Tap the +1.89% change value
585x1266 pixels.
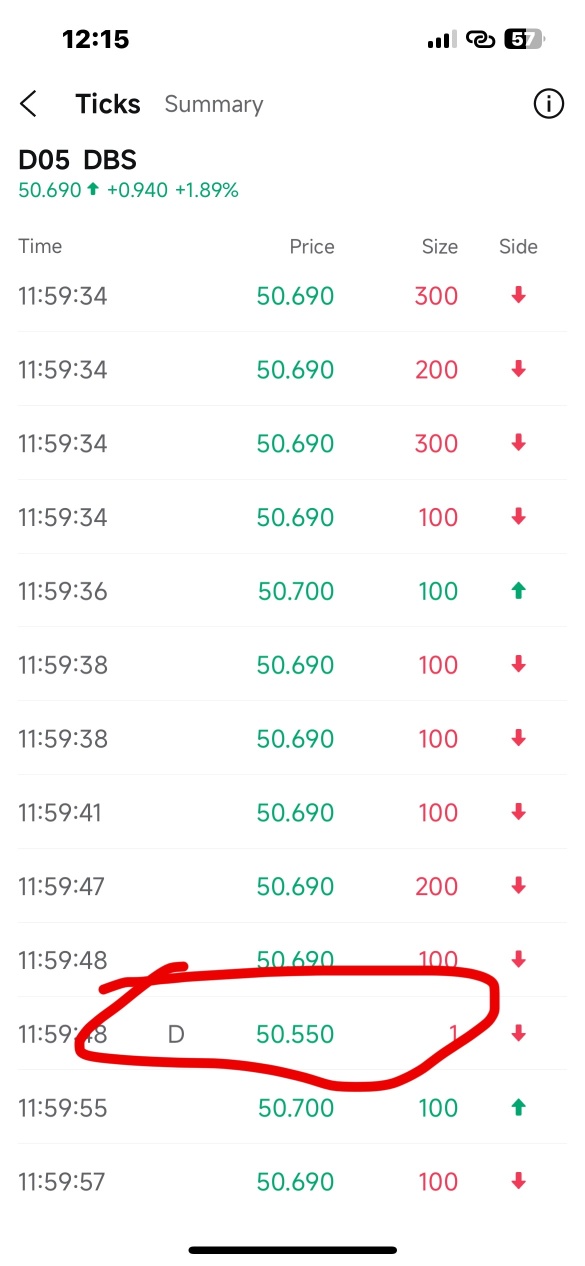(x=207, y=190)
